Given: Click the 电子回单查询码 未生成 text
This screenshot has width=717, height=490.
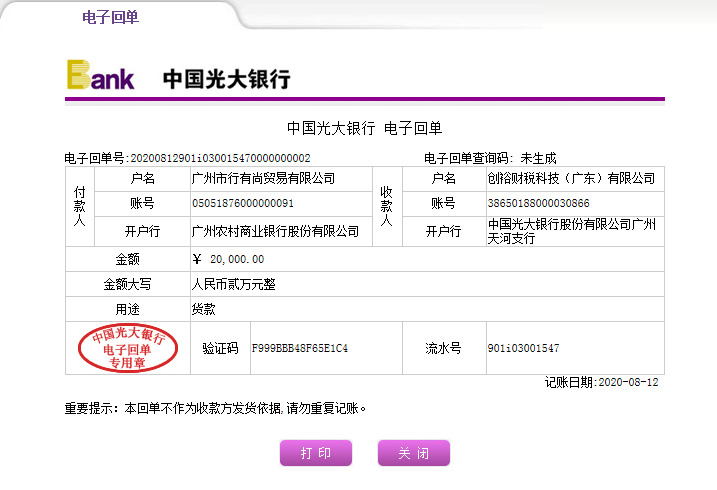Looking at the screenshot, I should coord(490,158).
